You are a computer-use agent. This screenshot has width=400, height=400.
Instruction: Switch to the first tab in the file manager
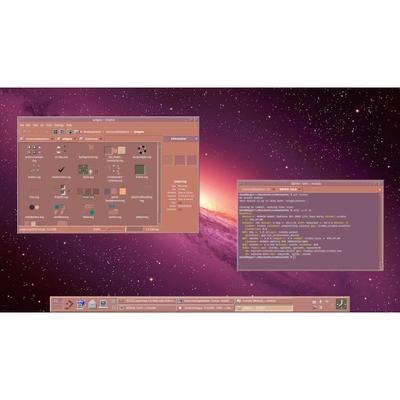[x=36, y=139]
